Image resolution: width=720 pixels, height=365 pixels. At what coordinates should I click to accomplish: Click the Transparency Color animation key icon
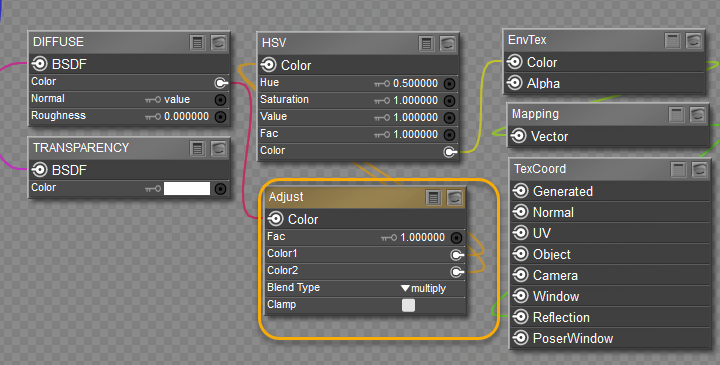[x=153, y=189]
